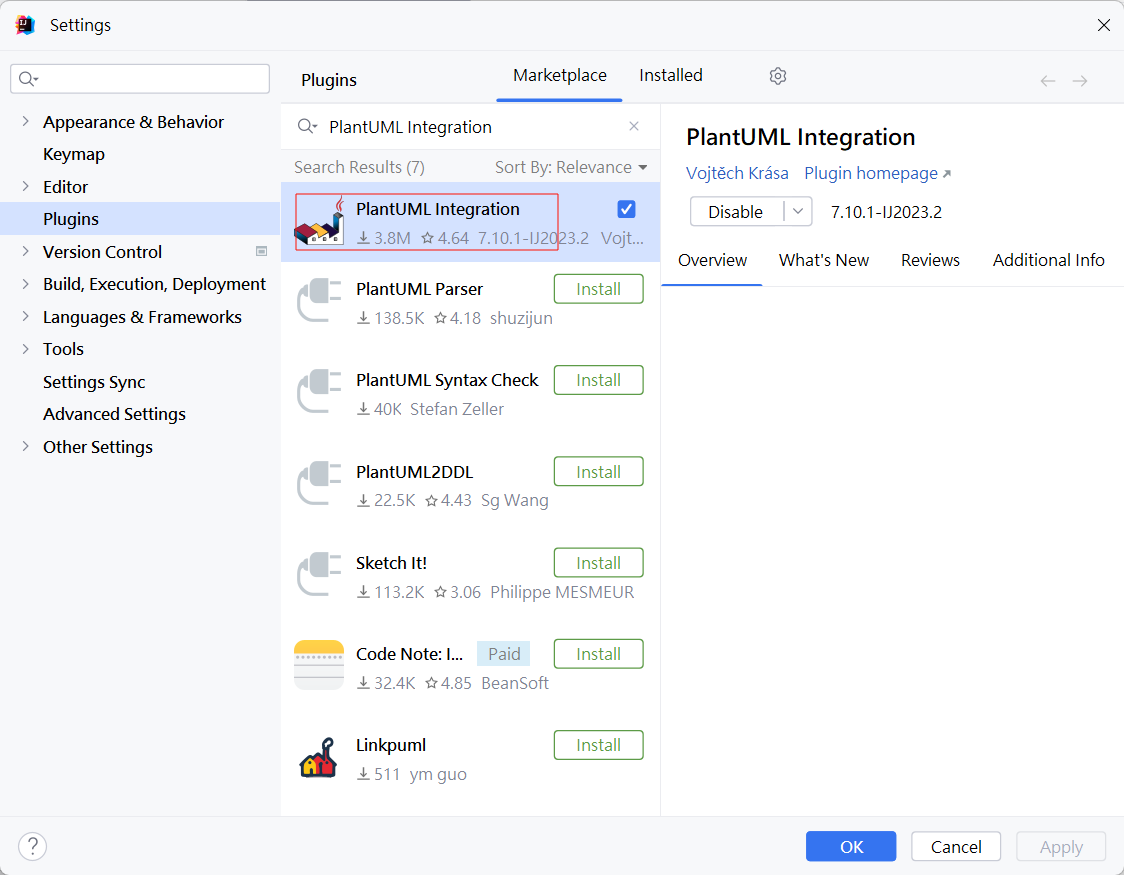Click the Version Control project-level settings icon
This screenshot has width=1124, height=875.
click(262, 252)
